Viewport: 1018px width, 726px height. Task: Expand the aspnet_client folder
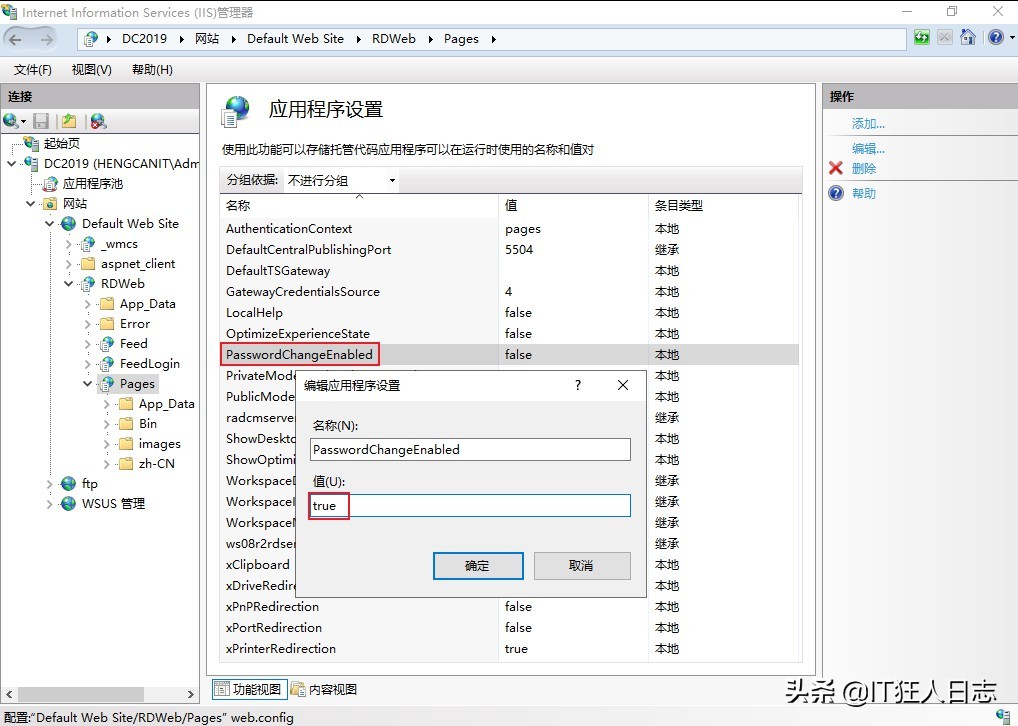[69, 264]
